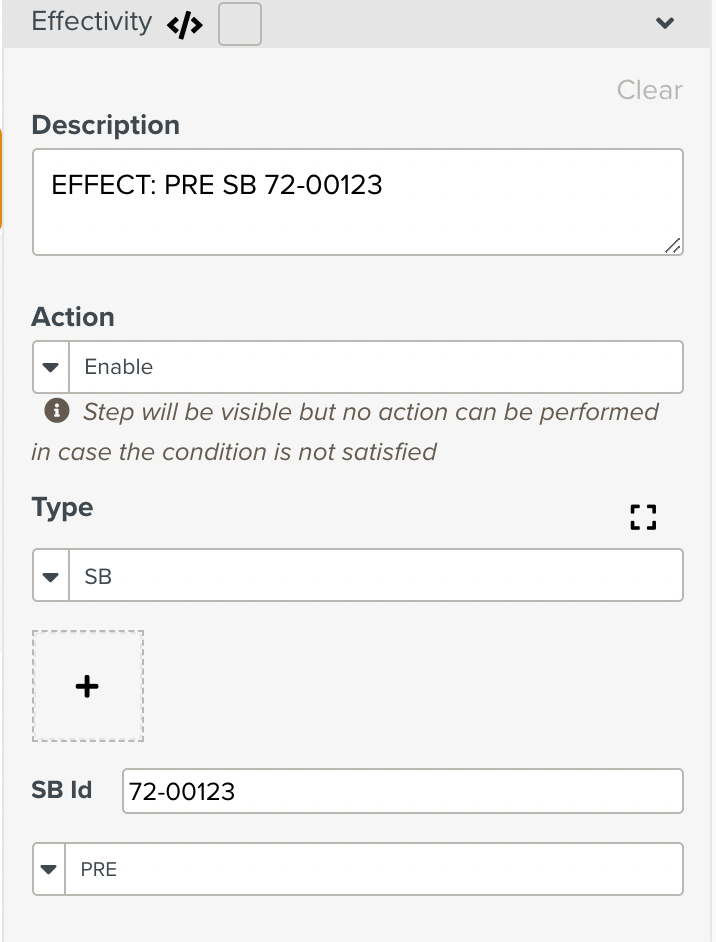716x942 pixels.
Task: Click the plus icon in dashed box
Action: click(87, 686)
